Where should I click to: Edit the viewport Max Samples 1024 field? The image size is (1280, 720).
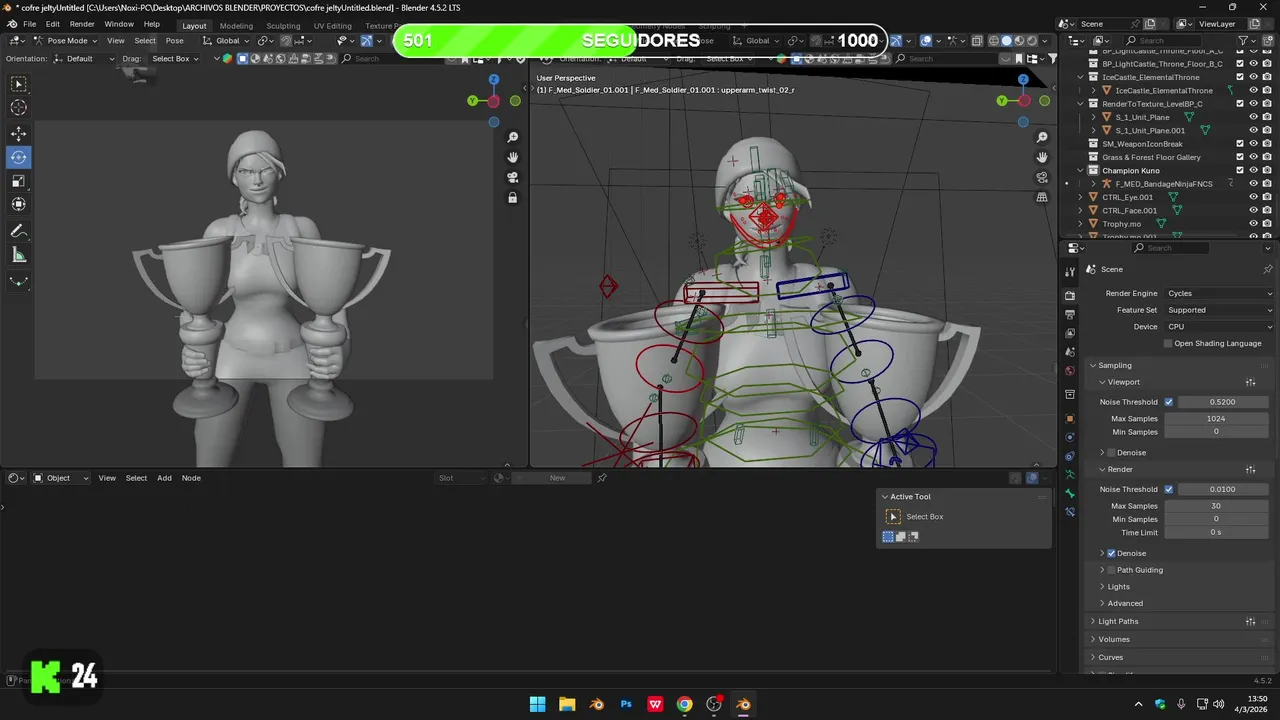[x=1216, y=419]
